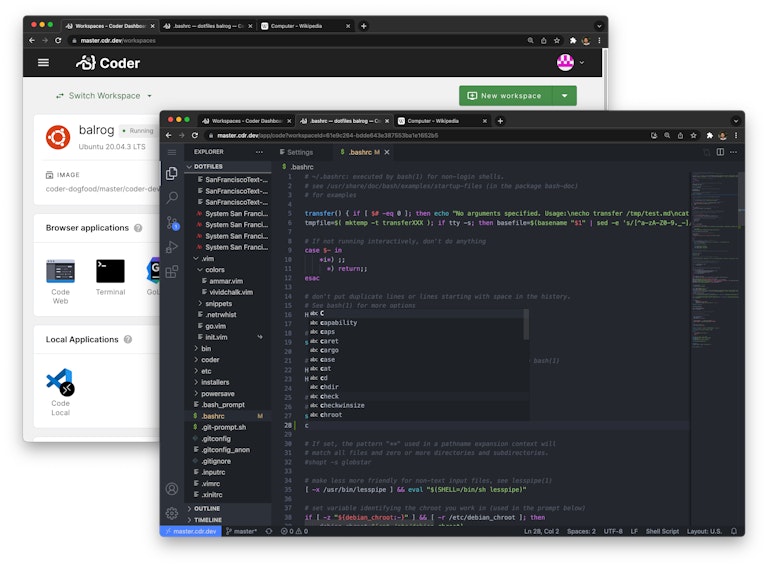Launch the Terminal application in Coder dashboard
This screenshot has height=567, width=768.
[110, 278]
